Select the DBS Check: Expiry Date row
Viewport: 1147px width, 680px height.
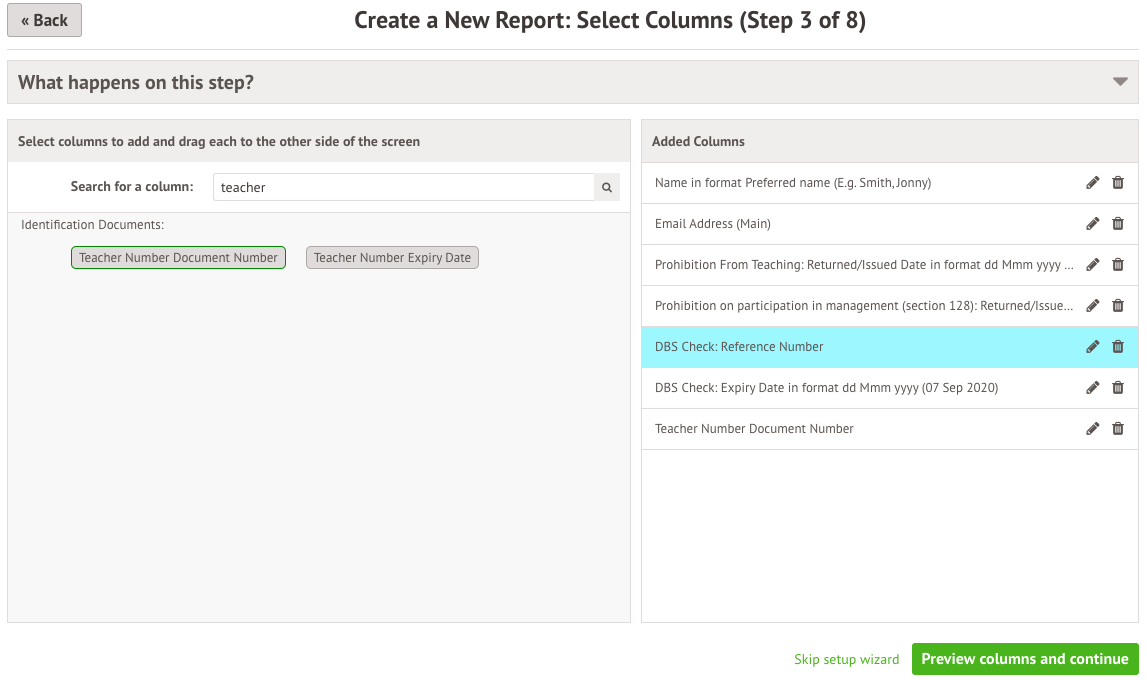(x=826, y=388)
